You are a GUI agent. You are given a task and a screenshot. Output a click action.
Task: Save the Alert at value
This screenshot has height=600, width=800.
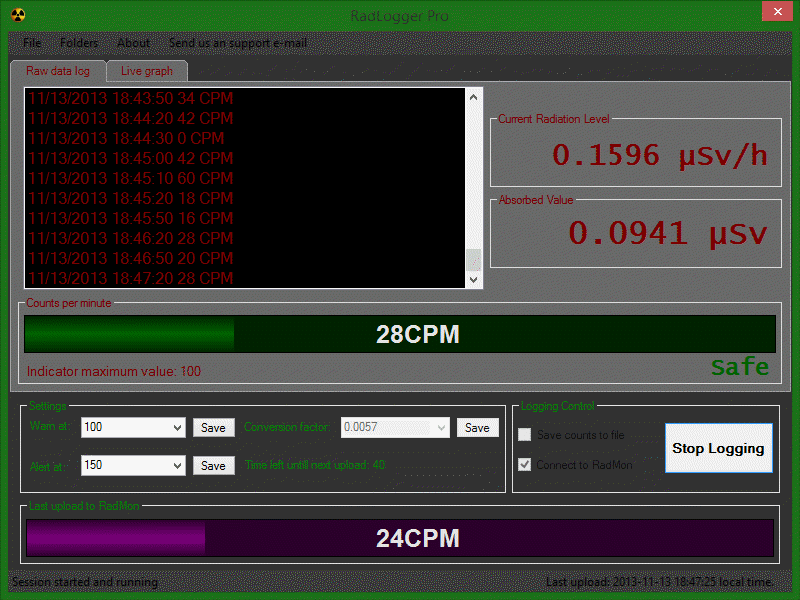pyautogui.click(x=213, y=465)
